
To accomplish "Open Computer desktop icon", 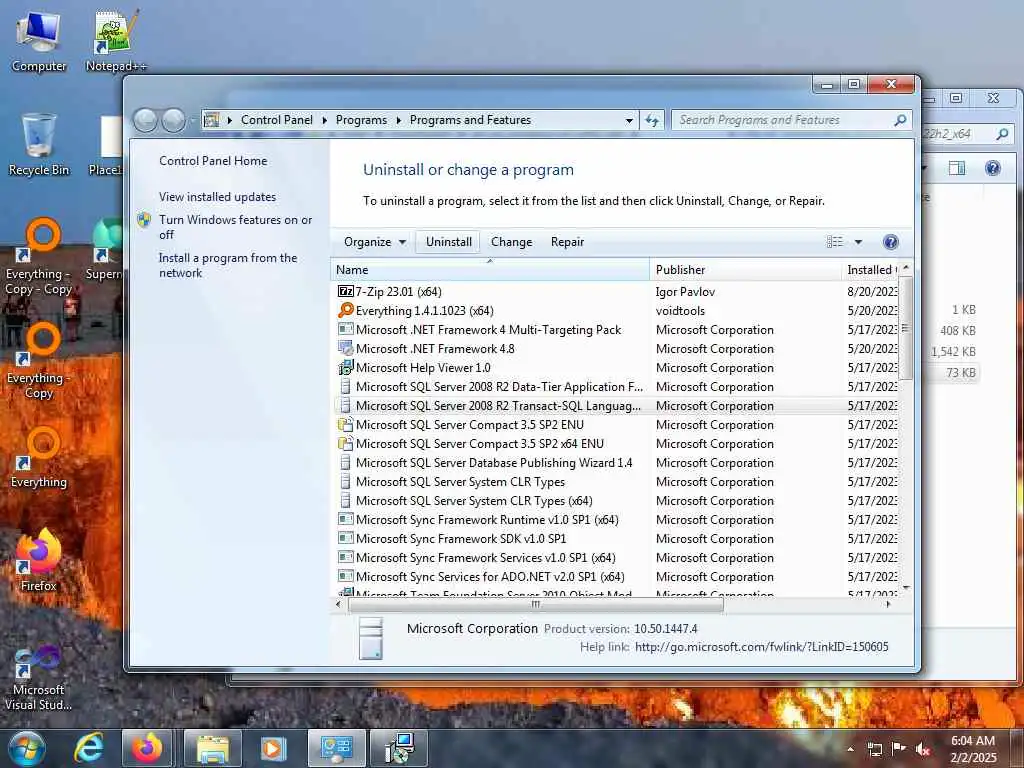I will [x=39, y=41].
